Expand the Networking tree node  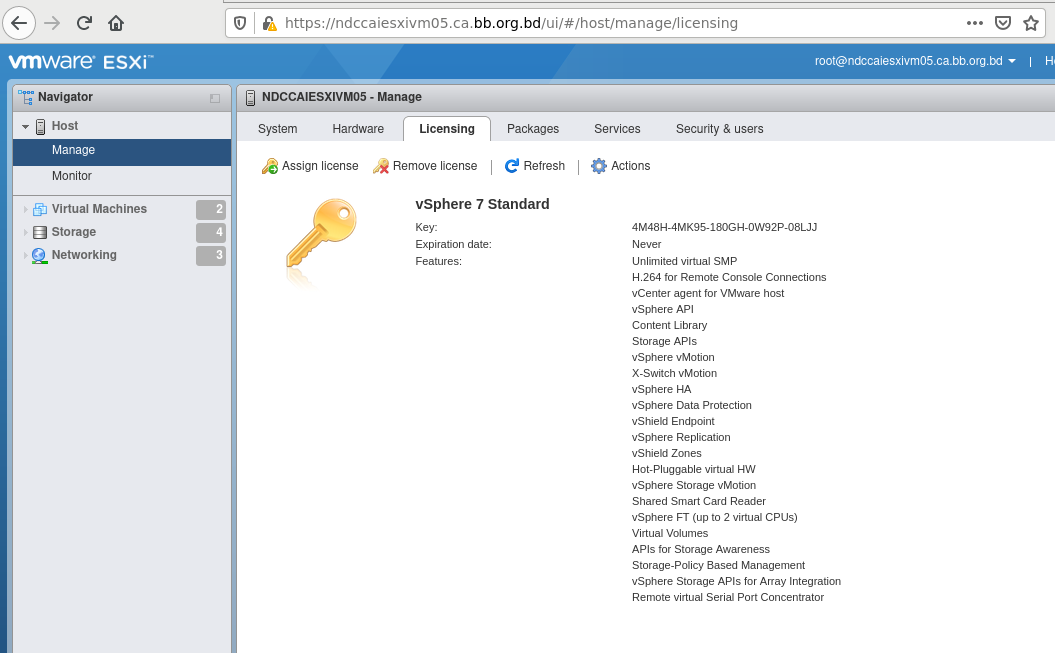point(26,255)
